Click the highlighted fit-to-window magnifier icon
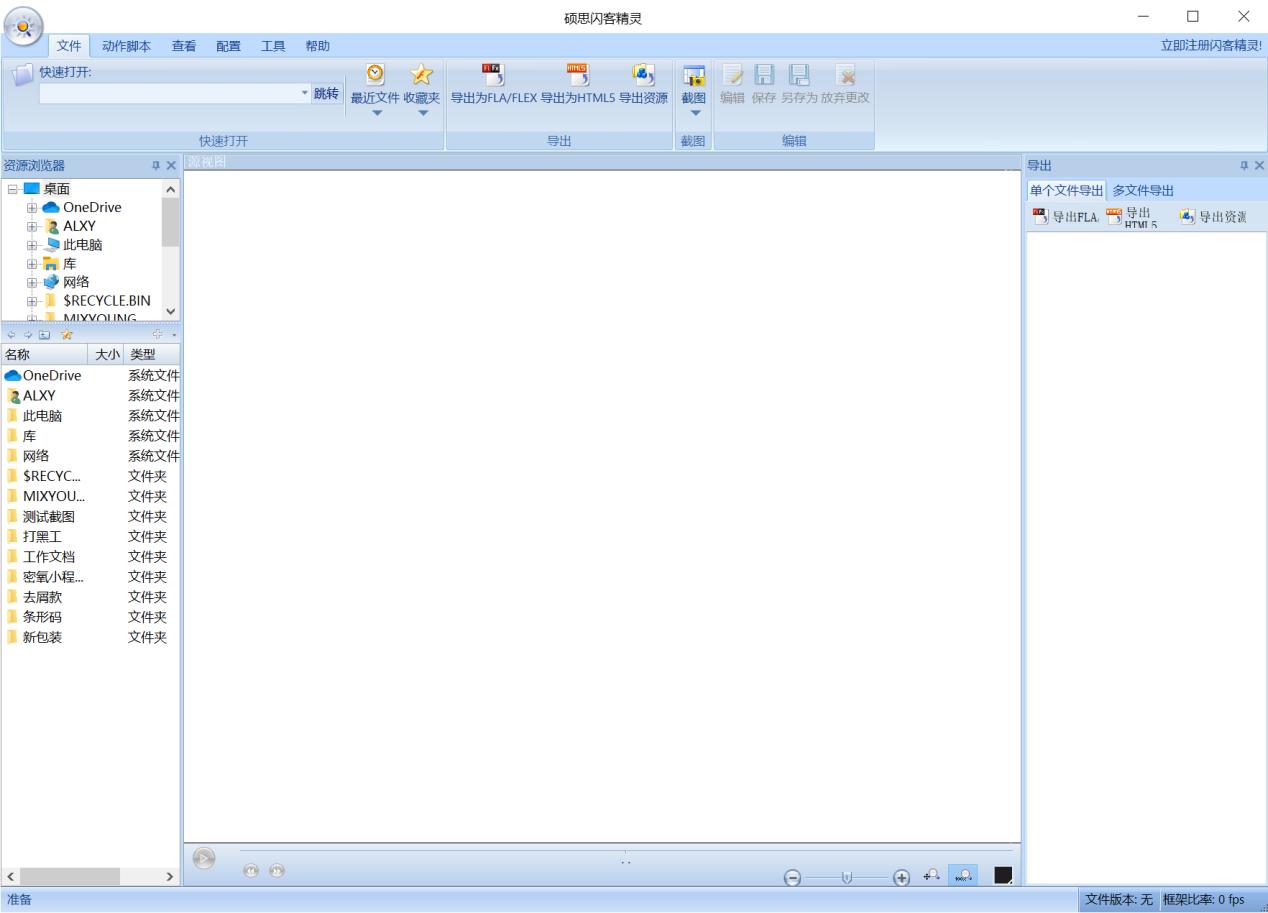The width and height of the screenshot is (1268, 913). 963,875
